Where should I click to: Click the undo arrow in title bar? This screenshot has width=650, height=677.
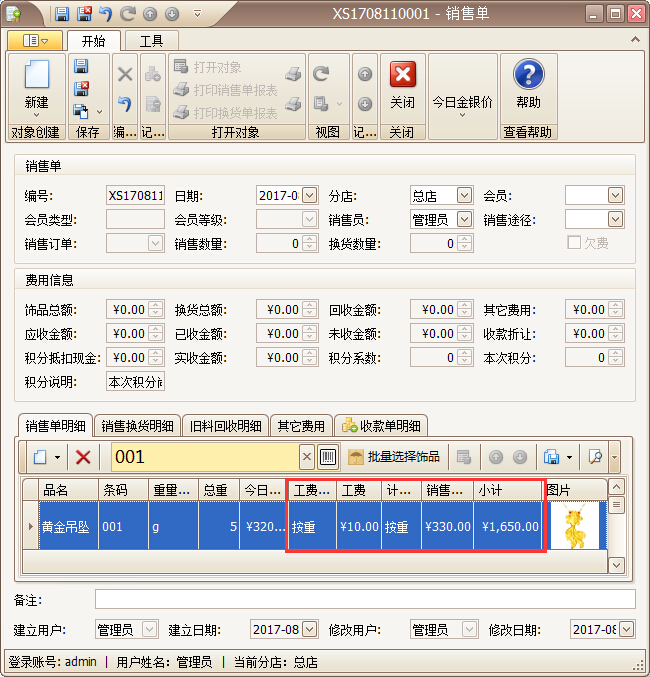point(105,14)
